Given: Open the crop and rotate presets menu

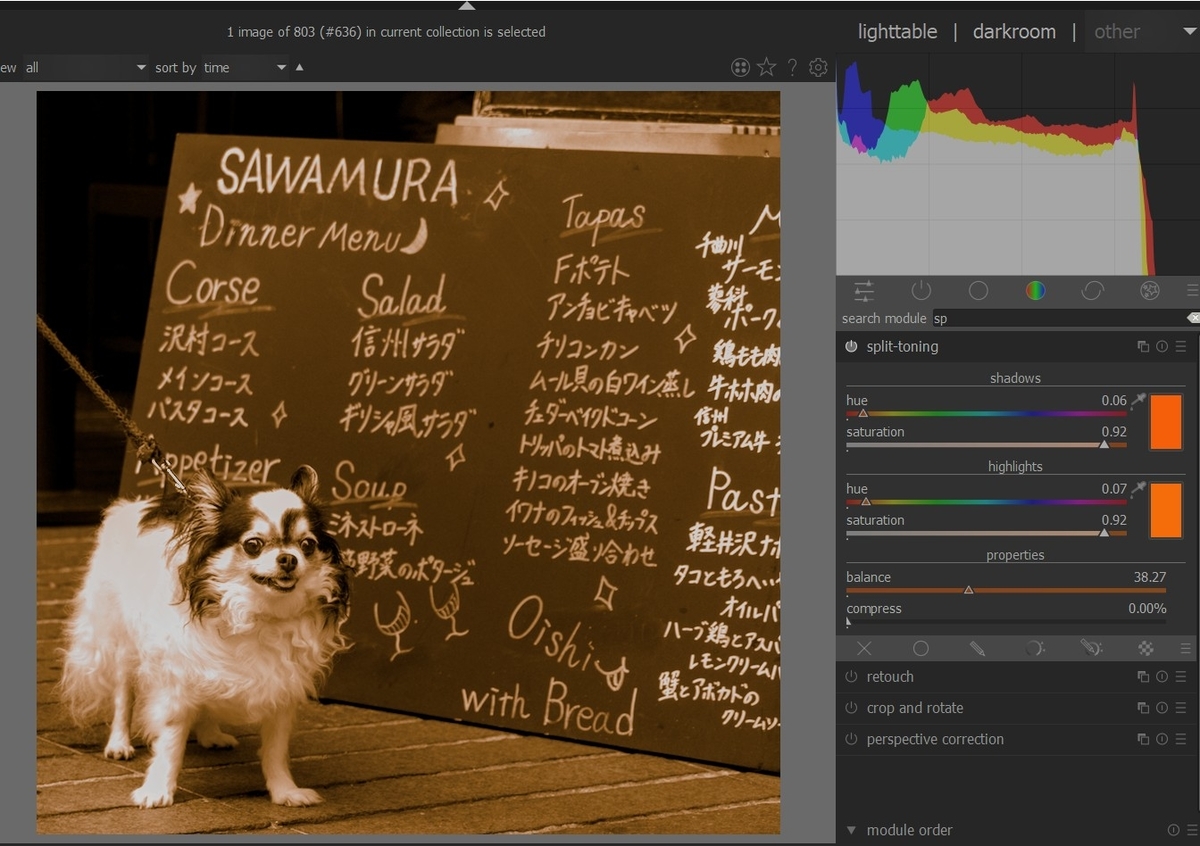Looking at the screenshot, I should (1181, 708).
